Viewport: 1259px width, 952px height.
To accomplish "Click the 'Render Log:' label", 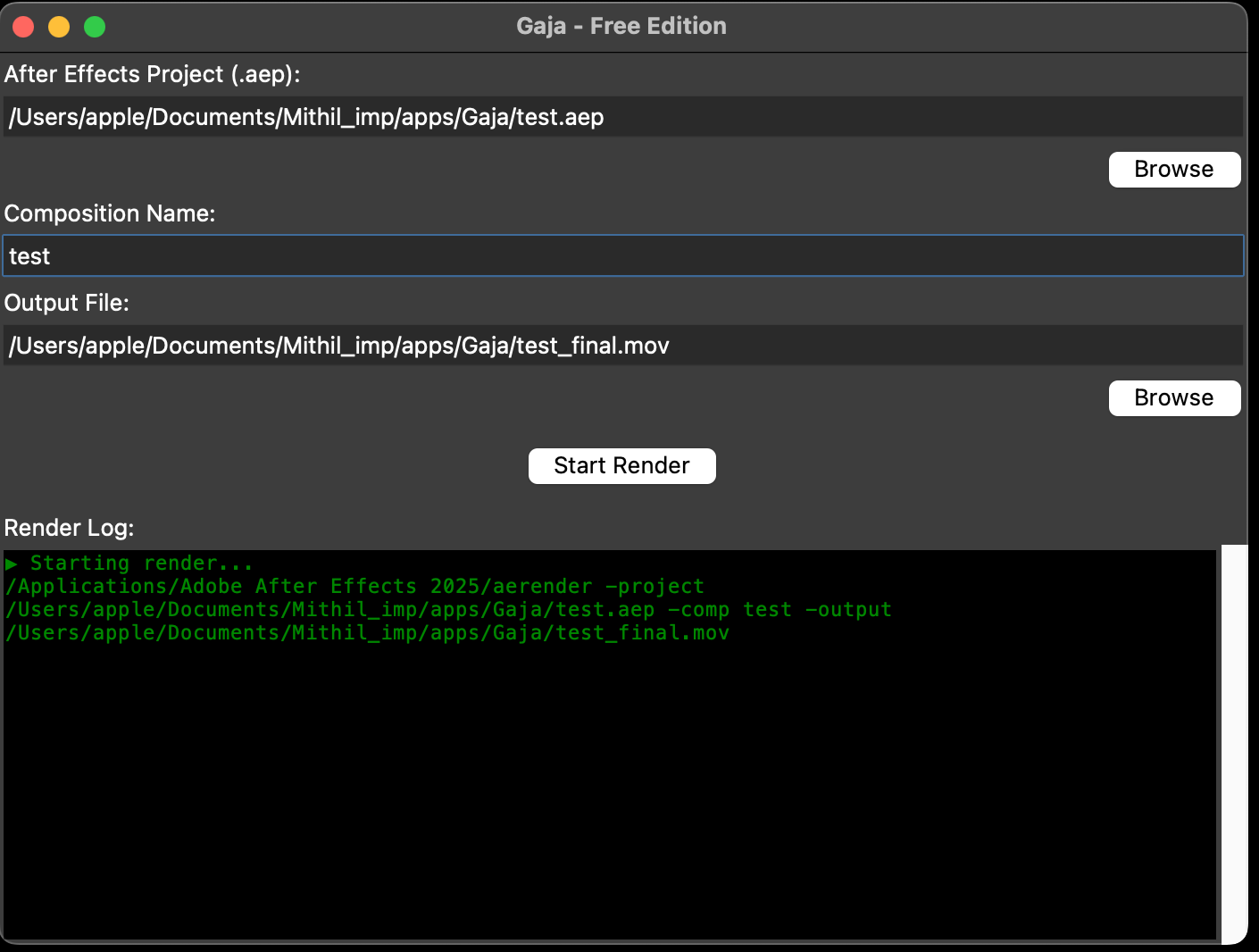I will (x=70, y=528).
